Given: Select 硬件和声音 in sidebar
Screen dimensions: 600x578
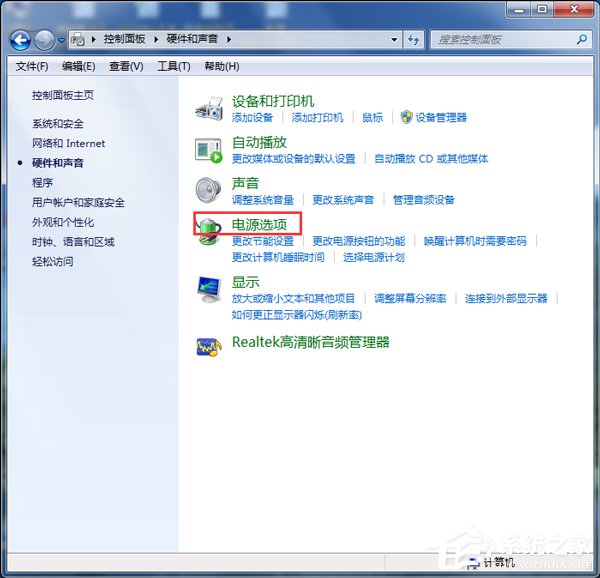Looking at the screenshot, I should click(x=58, y=163).
